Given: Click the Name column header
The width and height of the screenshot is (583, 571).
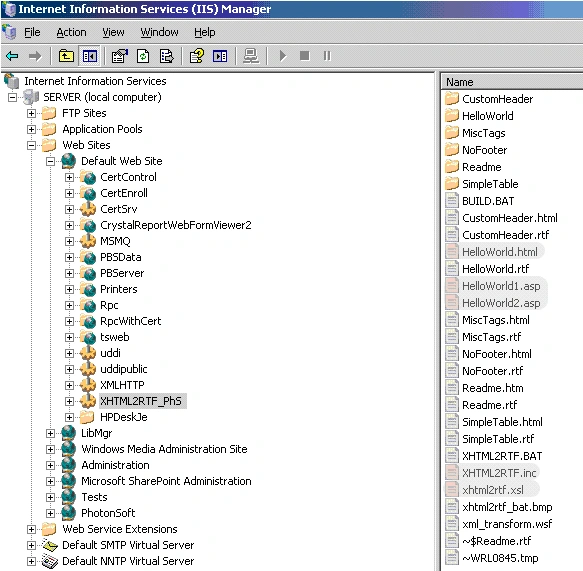Looking at the screenshot, I should (512, 82).
